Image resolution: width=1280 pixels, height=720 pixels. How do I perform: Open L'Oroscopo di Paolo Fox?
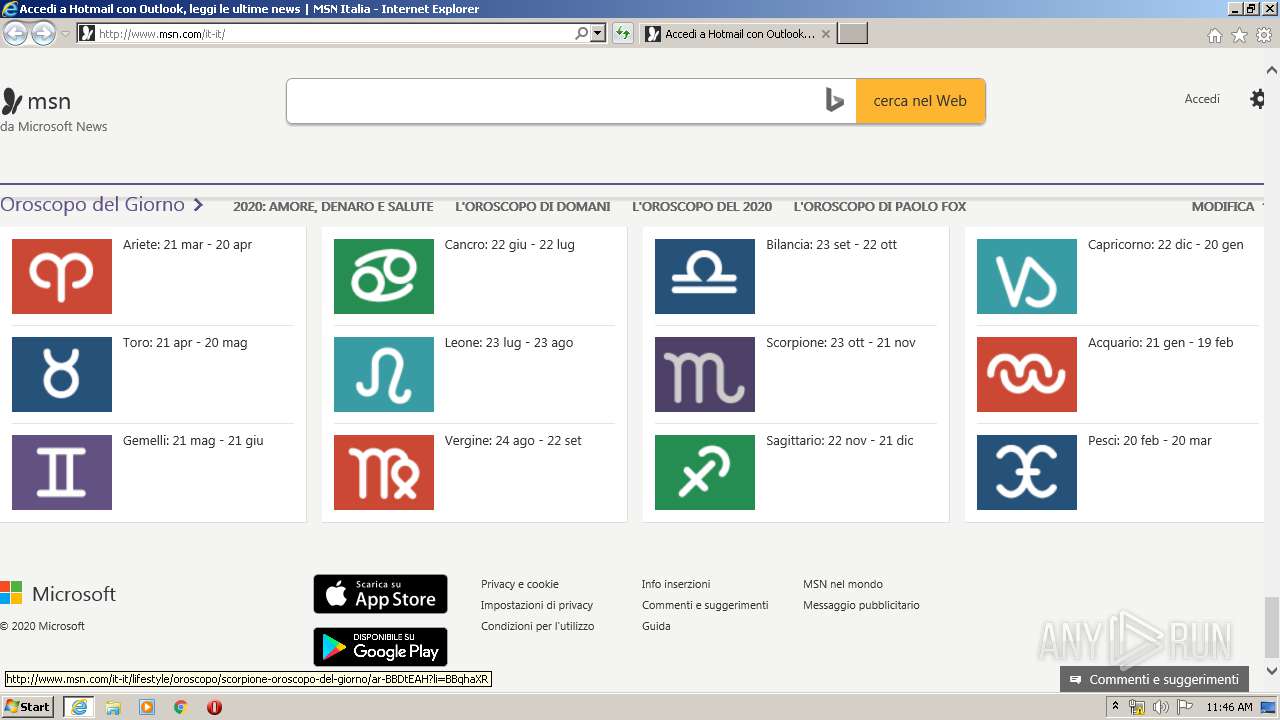tap(880, 207)
